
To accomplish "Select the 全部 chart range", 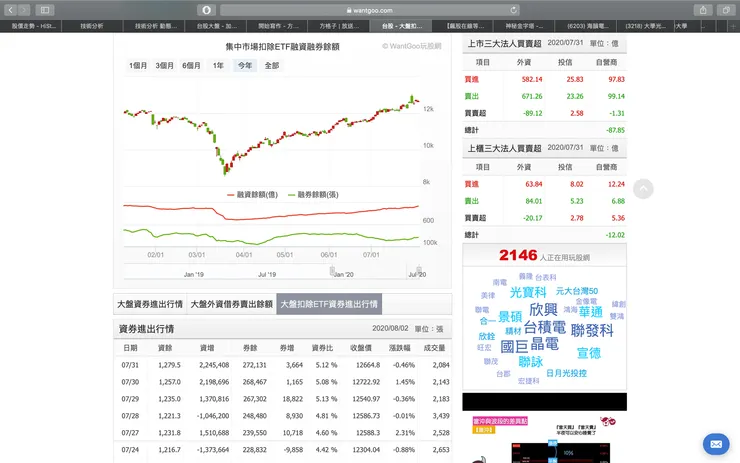I will click(272, 66).
